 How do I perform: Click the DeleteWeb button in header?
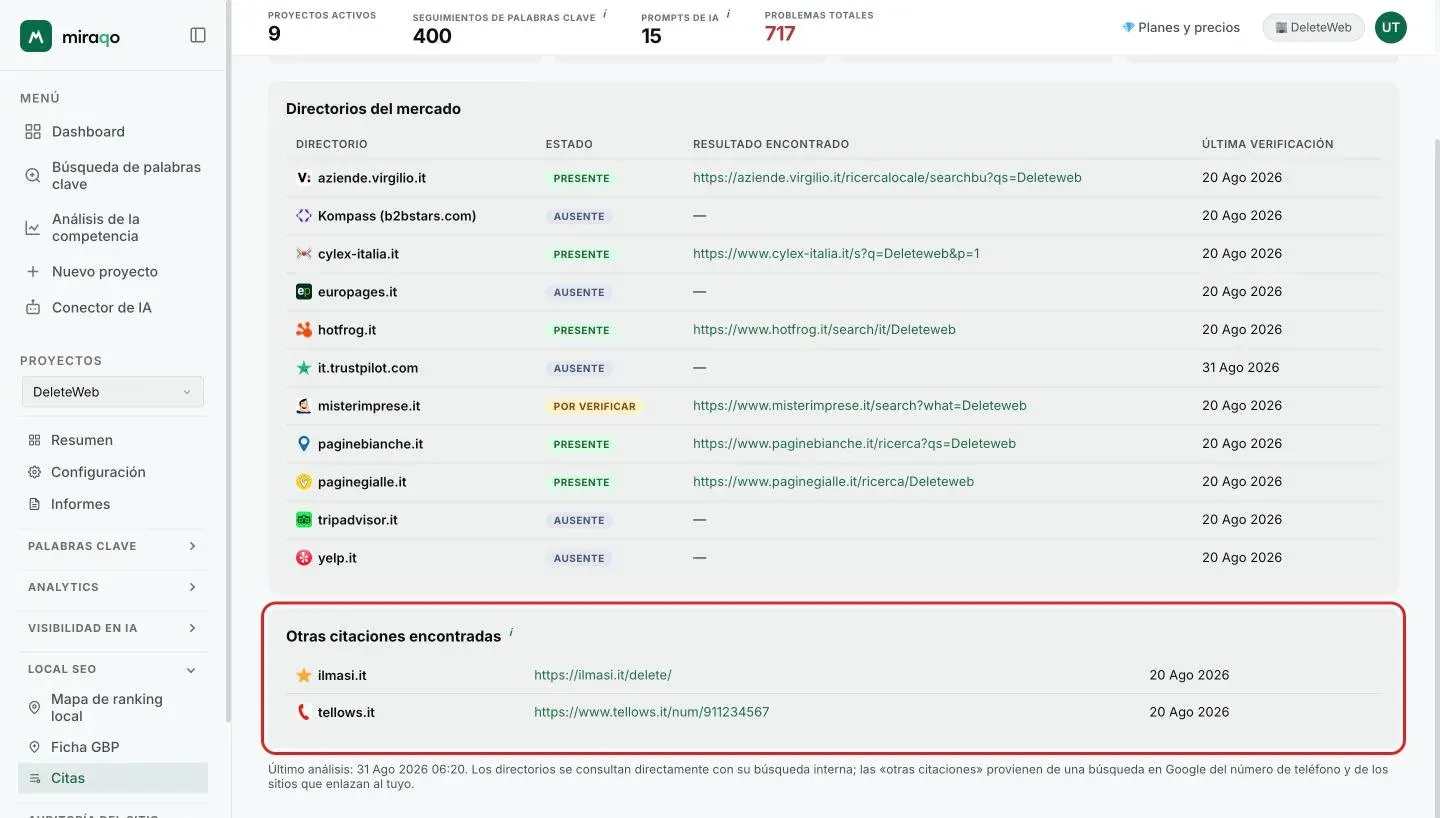[1313, 27]
